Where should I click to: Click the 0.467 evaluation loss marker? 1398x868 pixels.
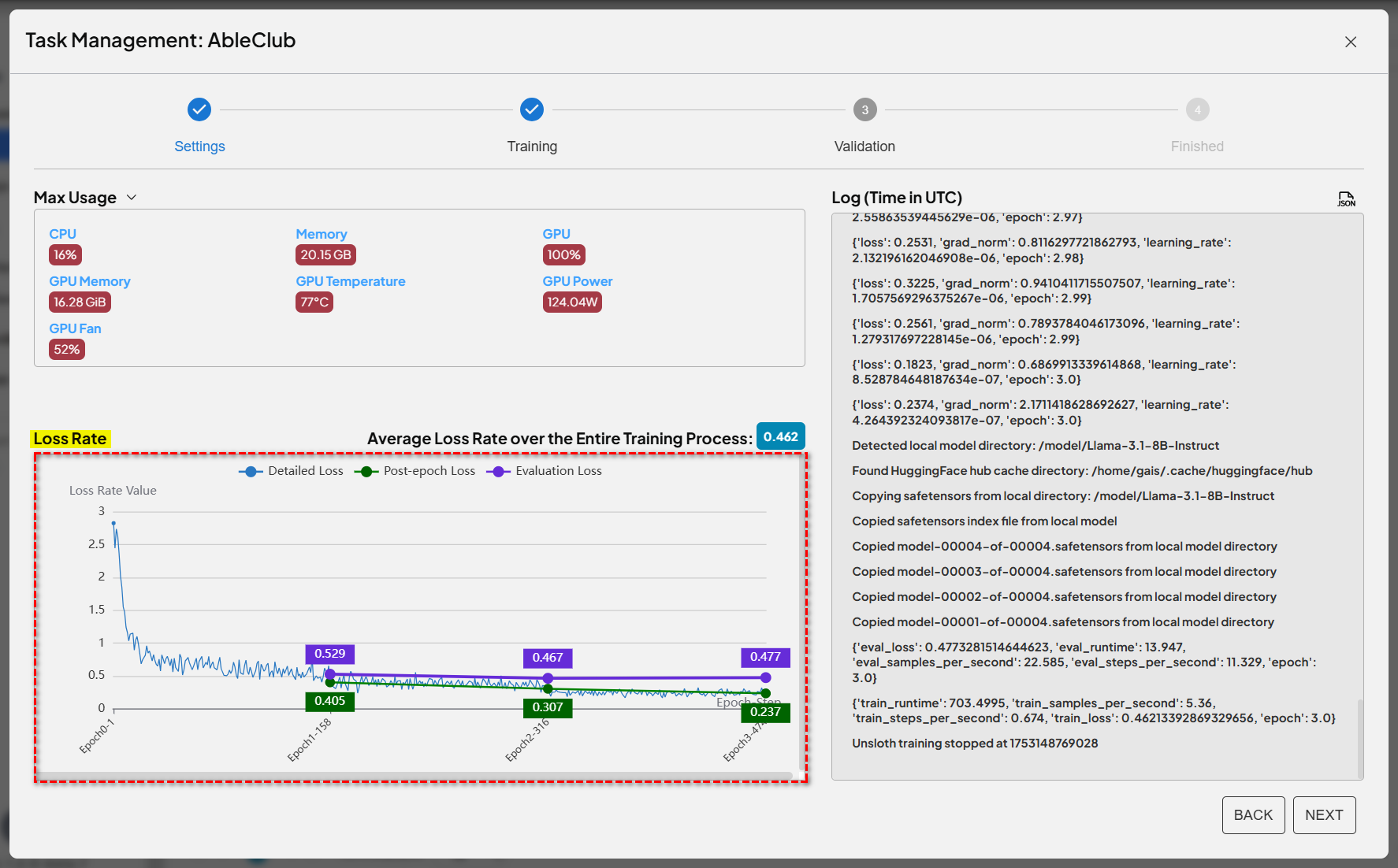coord(548,677)
